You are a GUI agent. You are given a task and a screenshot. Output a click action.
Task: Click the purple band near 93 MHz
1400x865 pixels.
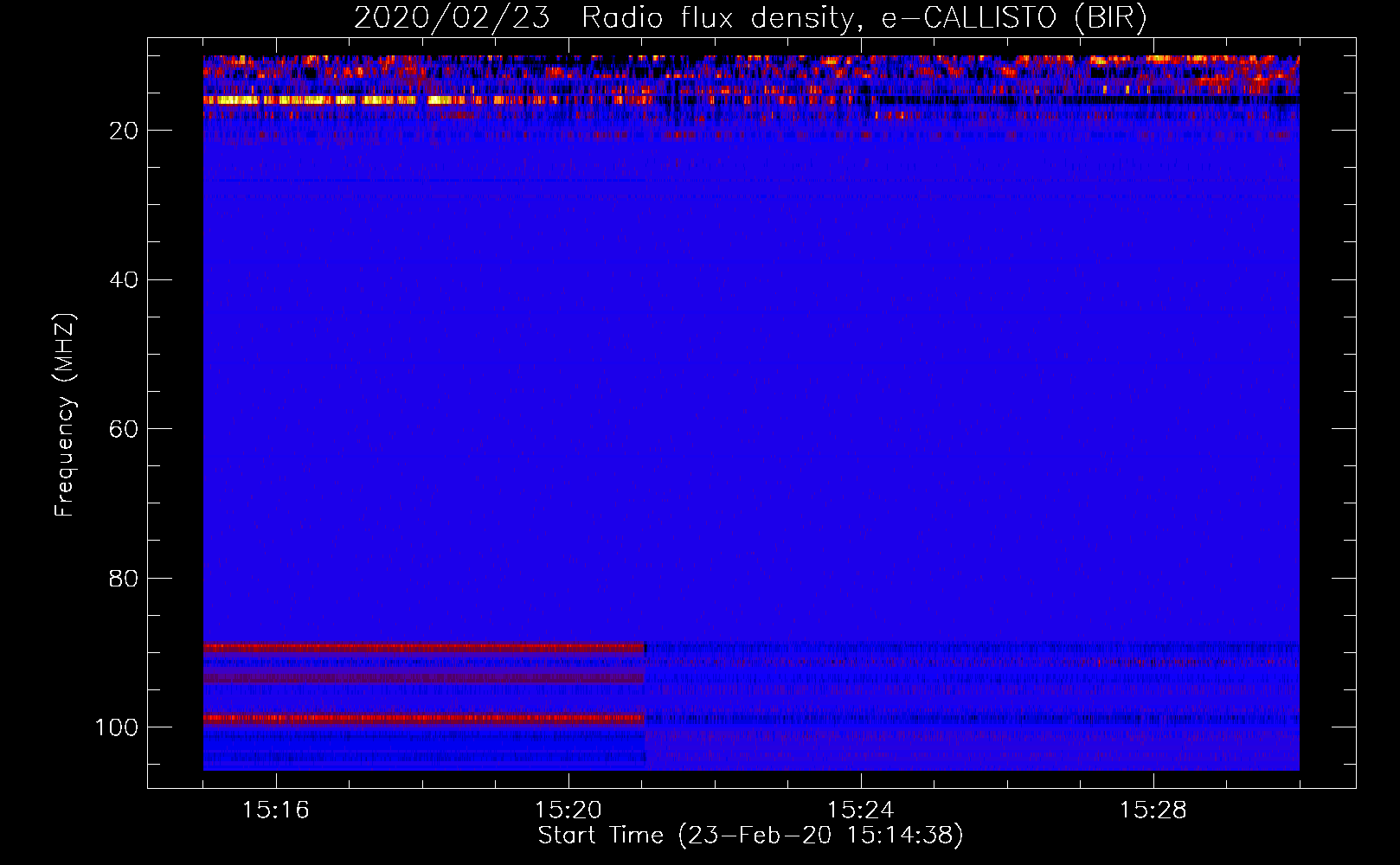click(x=424, y=678)
